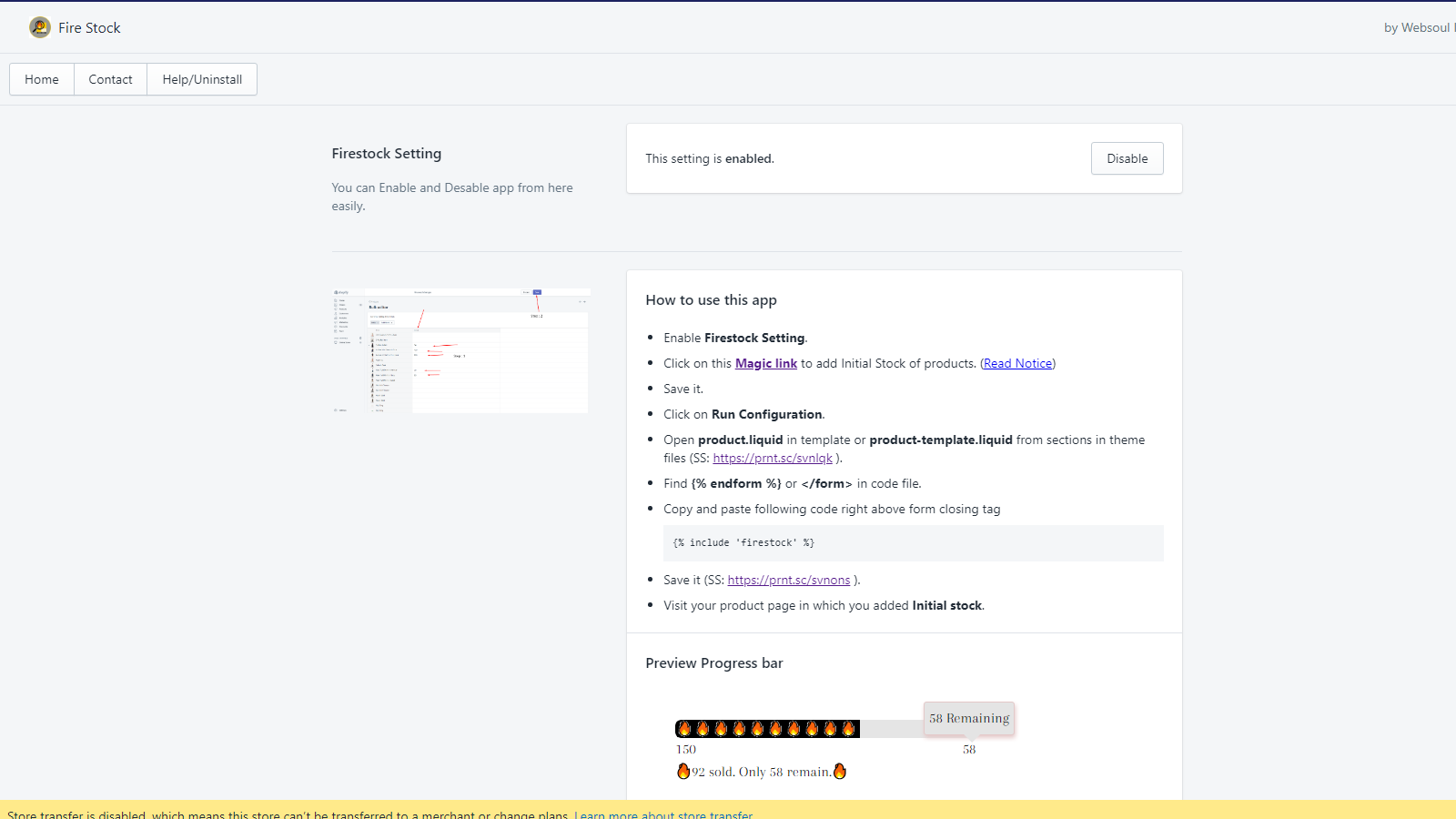Click the Fire Stock app logo icon
The height and width of the screenshot is (819, 1456).
40,27
